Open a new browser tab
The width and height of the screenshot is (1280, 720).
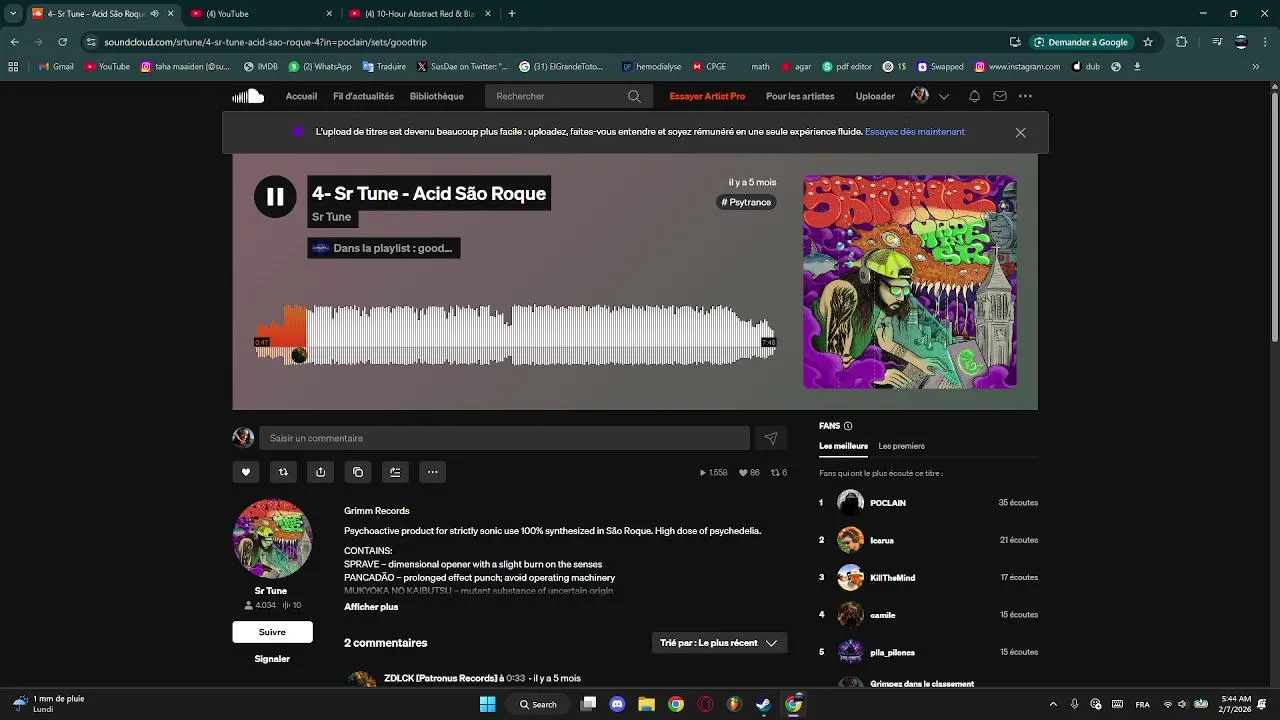point(512,14)
